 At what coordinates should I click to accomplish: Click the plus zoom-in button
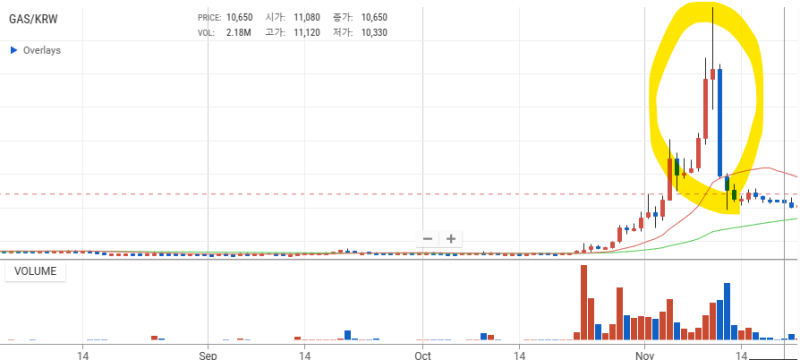point(451,239)
